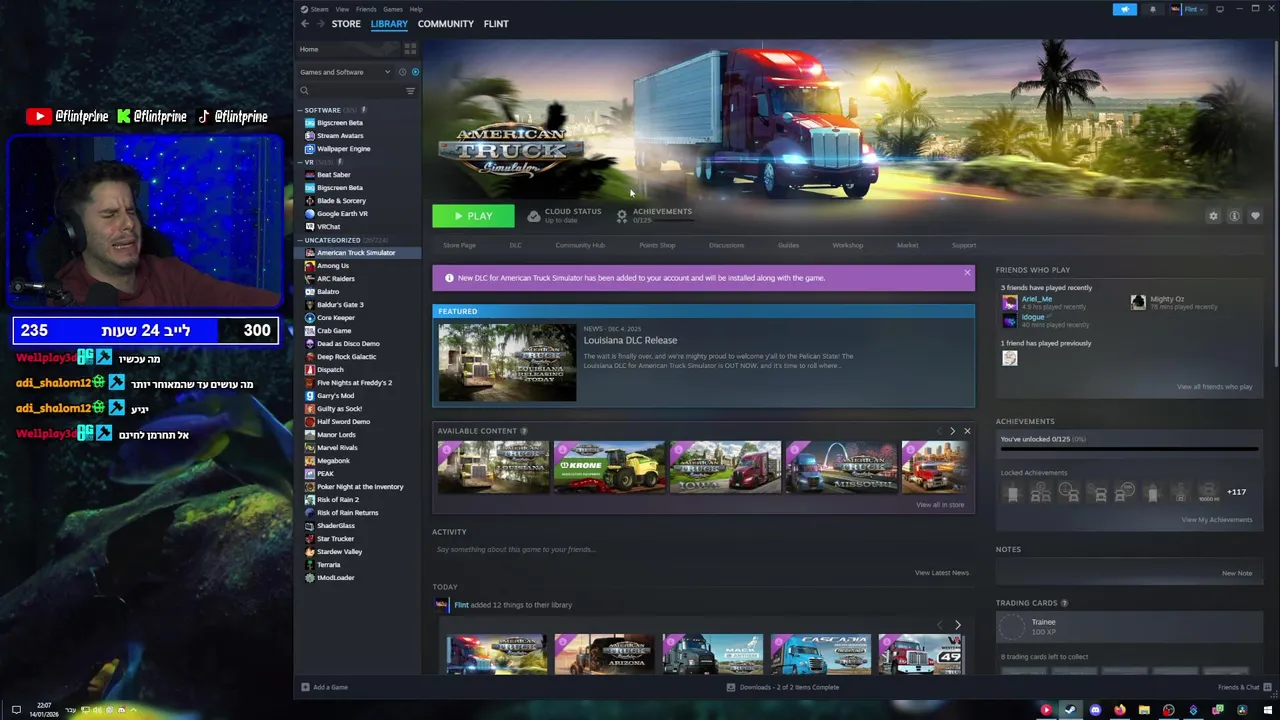Open the library grid view icon
Screen dimensions: 1280x720
(410, 49)
